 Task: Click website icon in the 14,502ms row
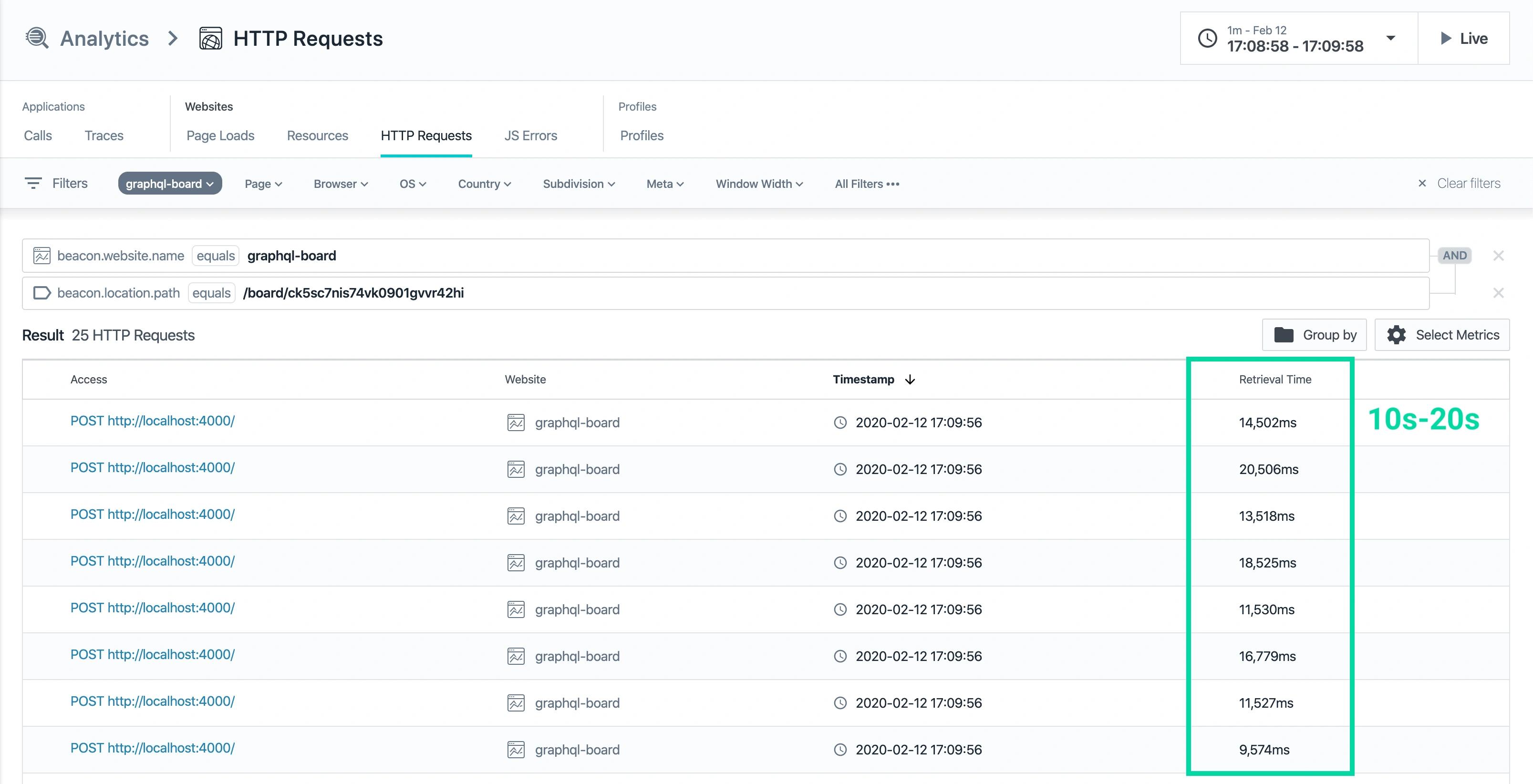516,423
